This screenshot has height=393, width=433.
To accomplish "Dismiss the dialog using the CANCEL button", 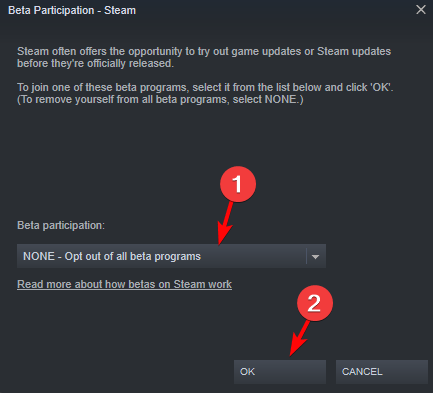I will point(382,372).
